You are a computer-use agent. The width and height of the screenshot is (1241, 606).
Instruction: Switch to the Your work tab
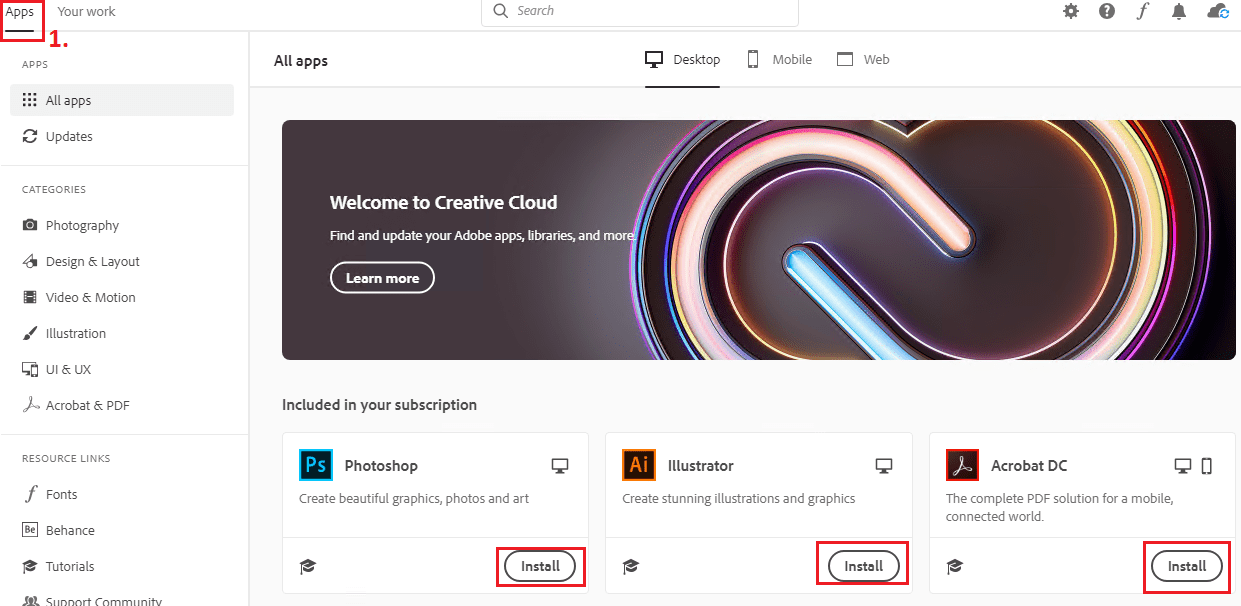tap(86, 12)
